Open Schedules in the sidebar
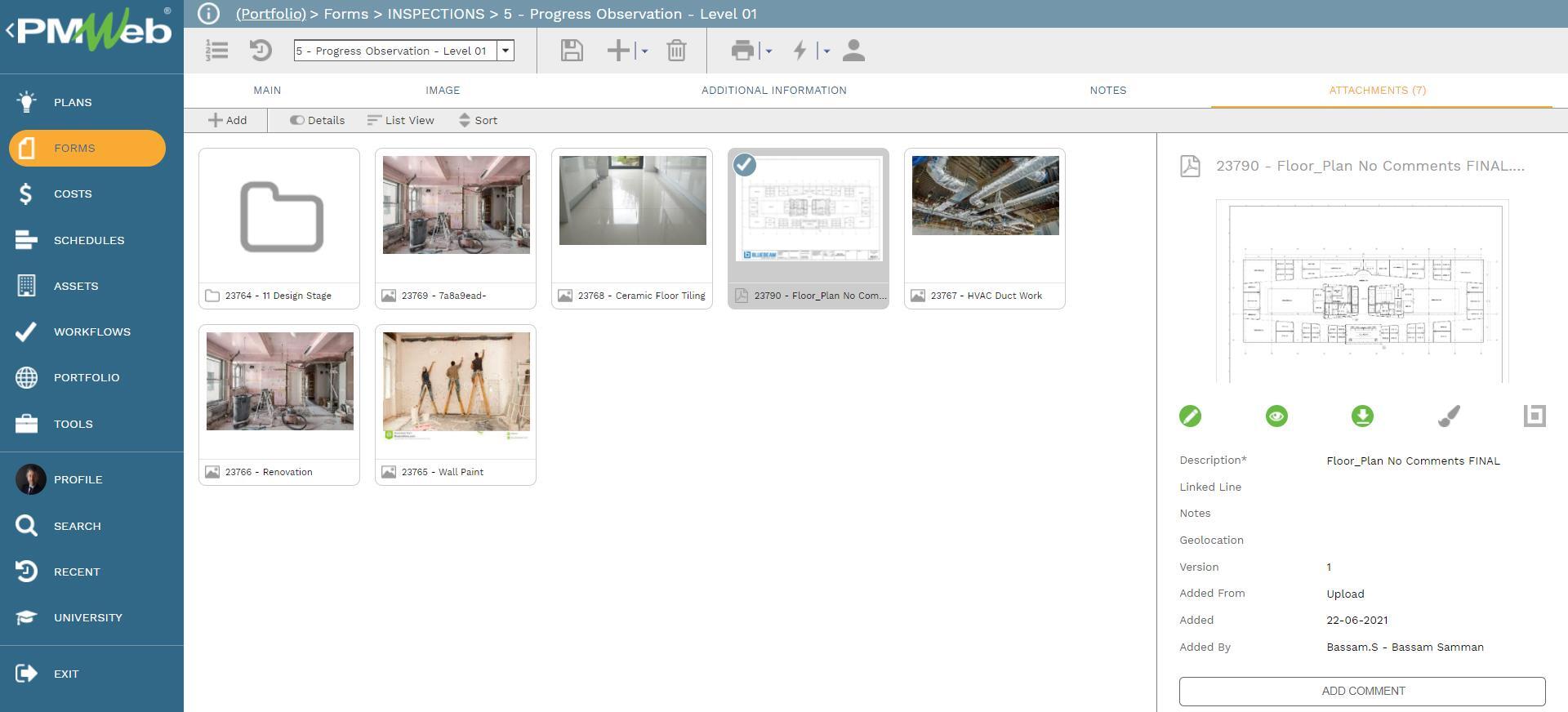 (89, 240)
